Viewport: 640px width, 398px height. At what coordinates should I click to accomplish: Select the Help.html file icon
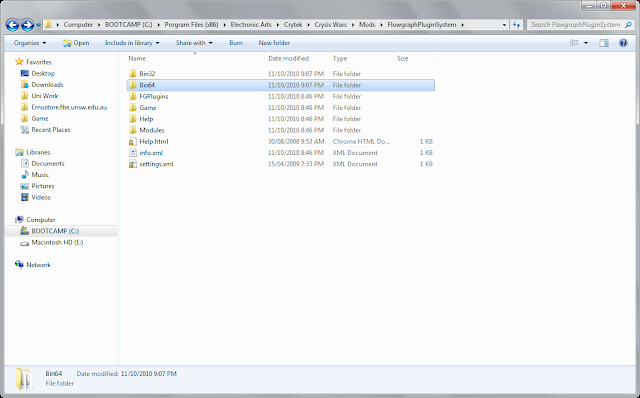pyautogui.click(x=132, y=142)
